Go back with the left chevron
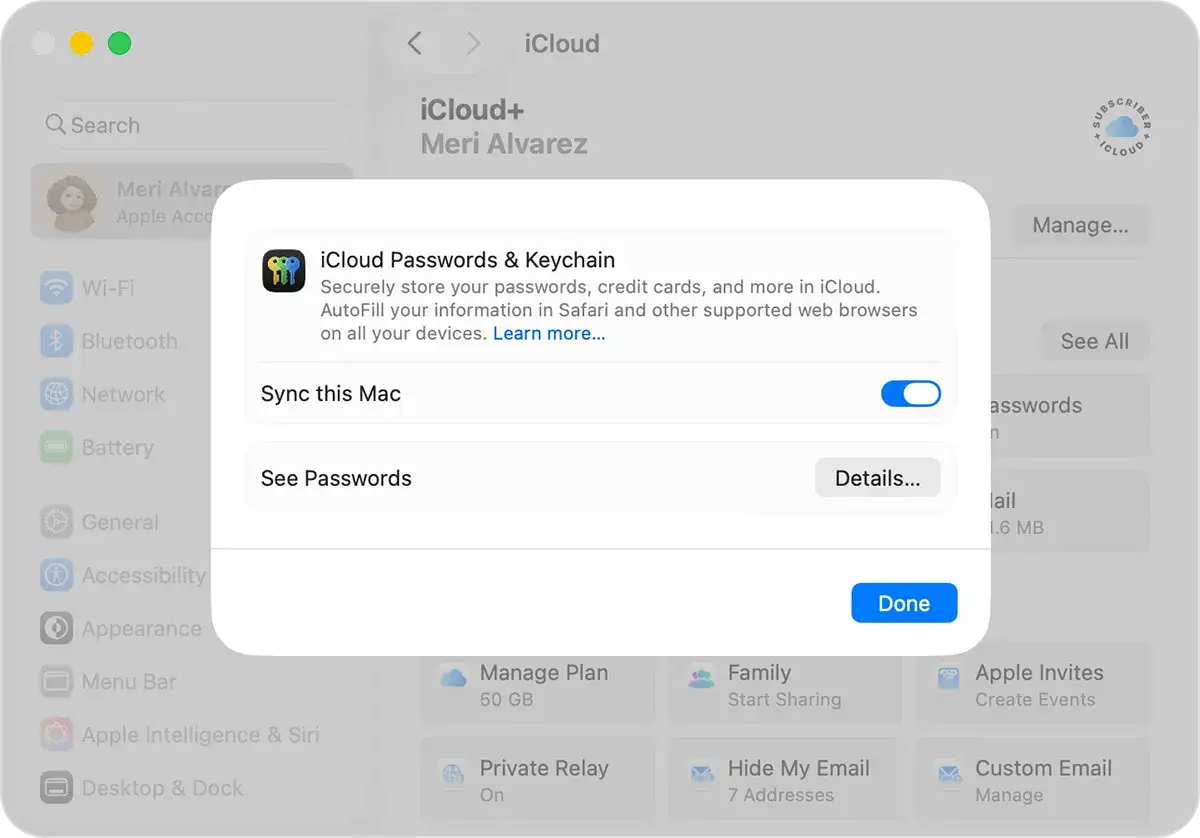This screenshot has height=838, width=1200. [415, 43]
